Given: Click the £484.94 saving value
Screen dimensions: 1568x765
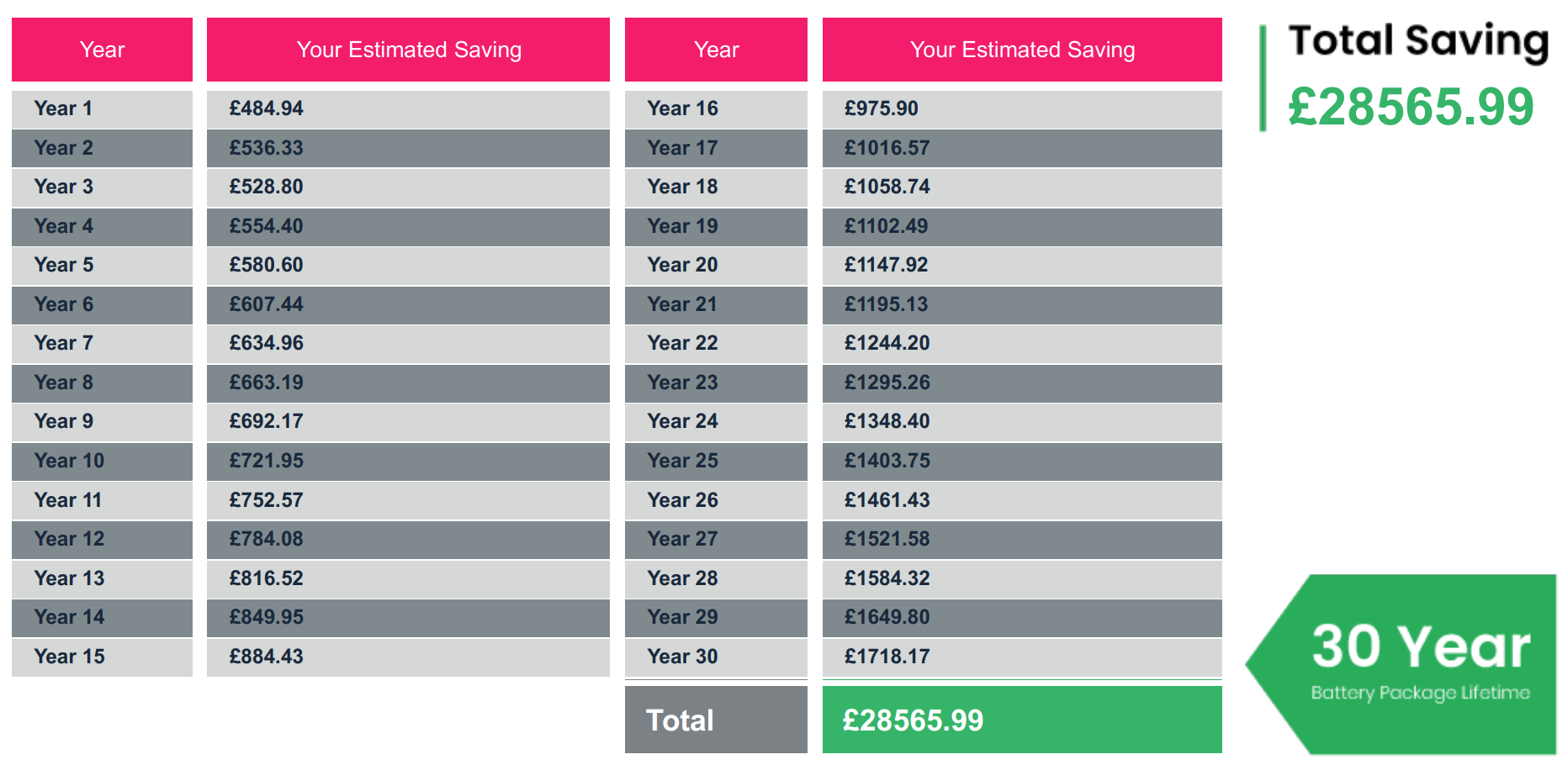Looking at the screenshot, I should tap(266, 108).
